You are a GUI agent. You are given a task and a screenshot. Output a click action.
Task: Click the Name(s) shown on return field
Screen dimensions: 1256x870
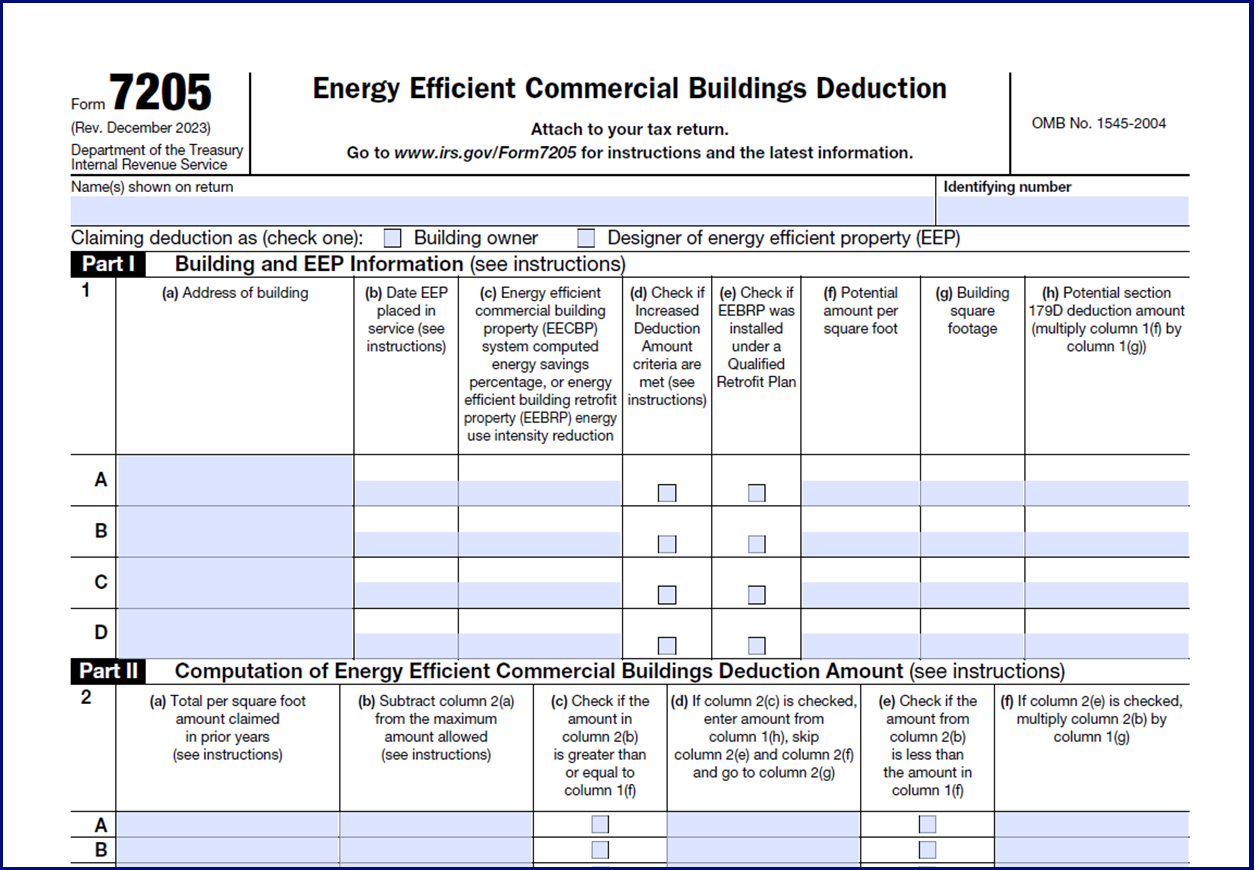pyautogui.click(x=502, y=211)
